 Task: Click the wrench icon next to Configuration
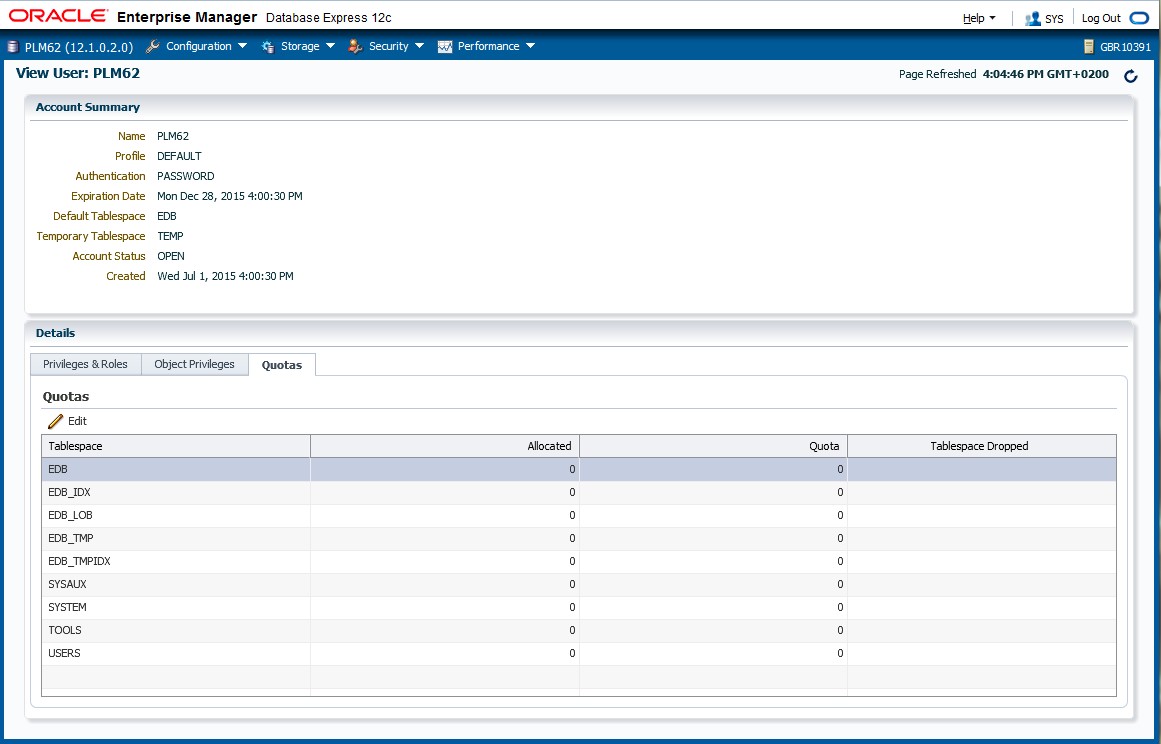click(x=153, y=47)
